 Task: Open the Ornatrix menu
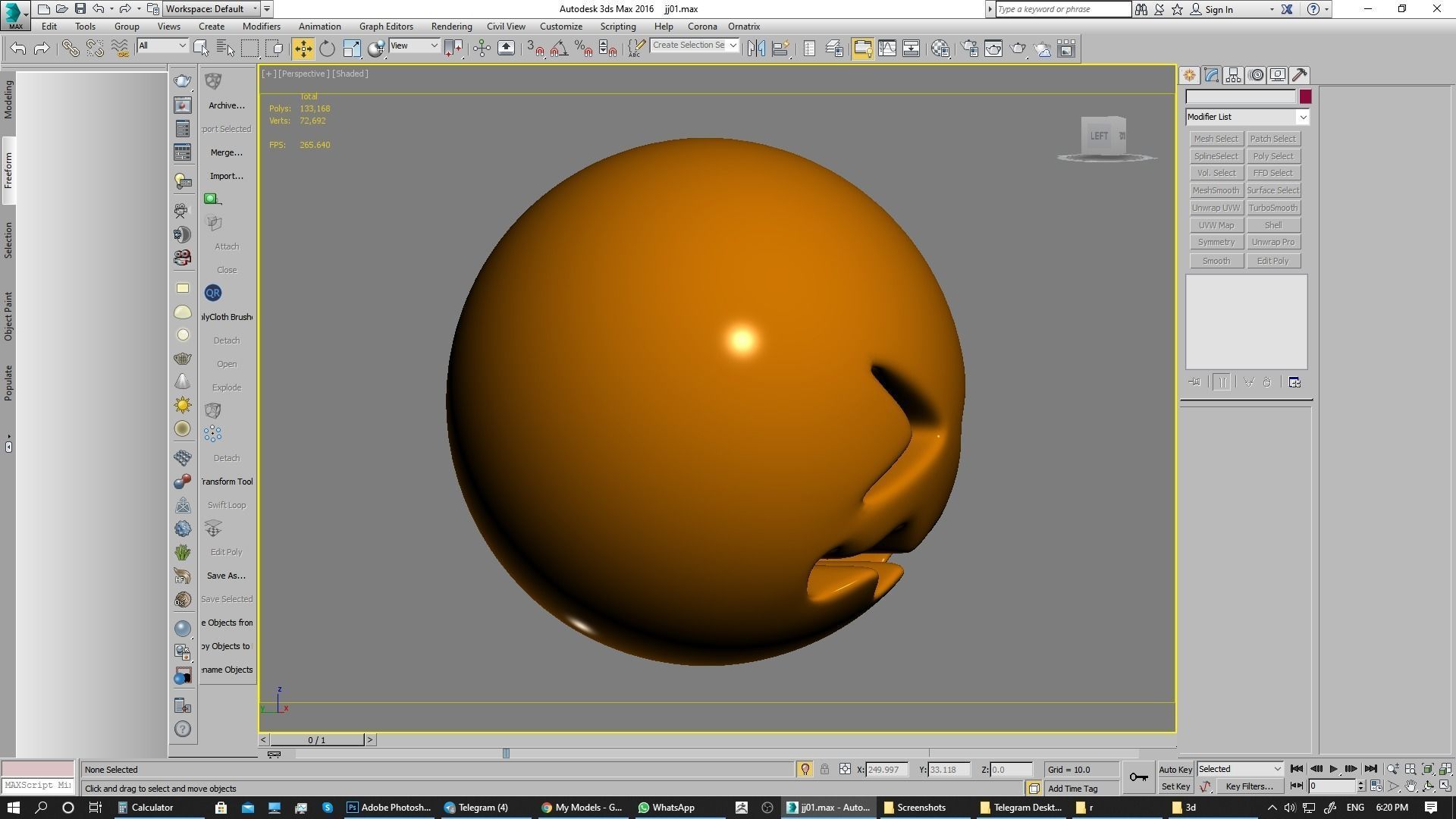pyautogui.click(x=744, y=27)
